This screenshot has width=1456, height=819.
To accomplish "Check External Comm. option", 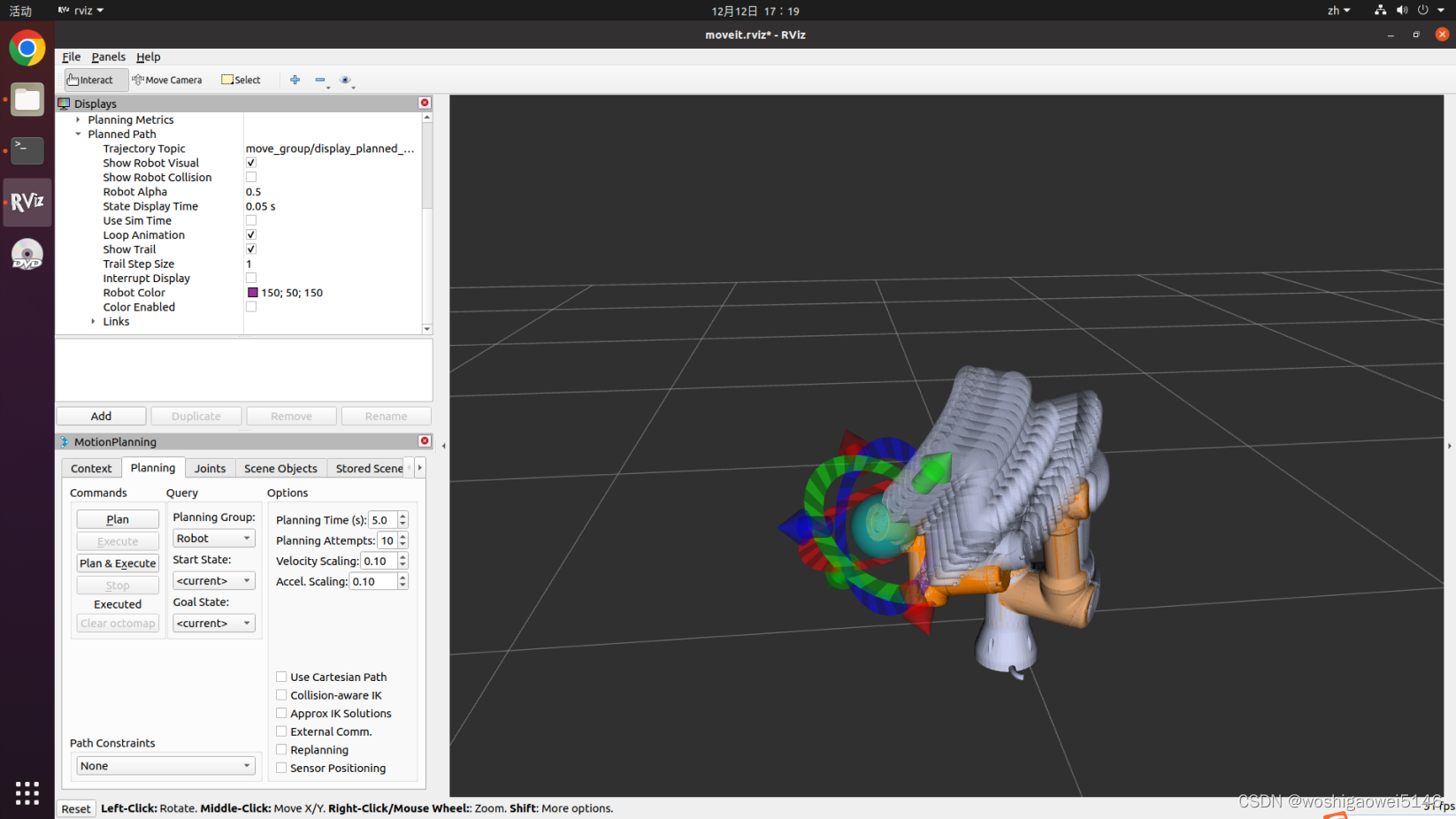I will point(281,731).
